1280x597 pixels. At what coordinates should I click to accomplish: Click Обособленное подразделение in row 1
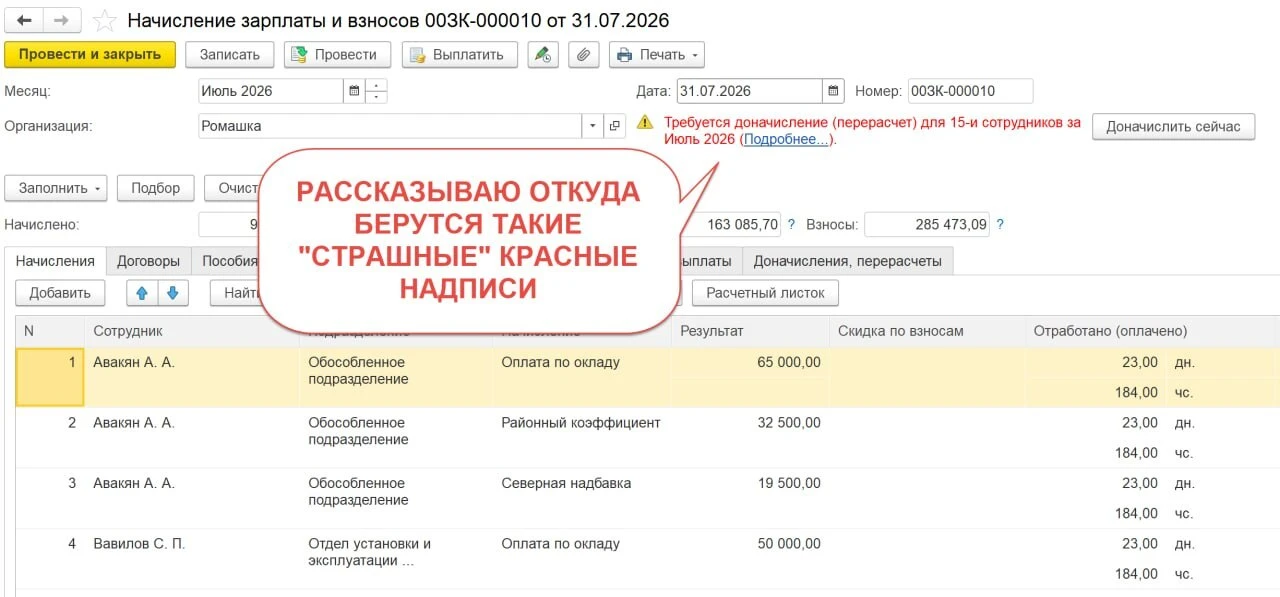tap(358, 370)
